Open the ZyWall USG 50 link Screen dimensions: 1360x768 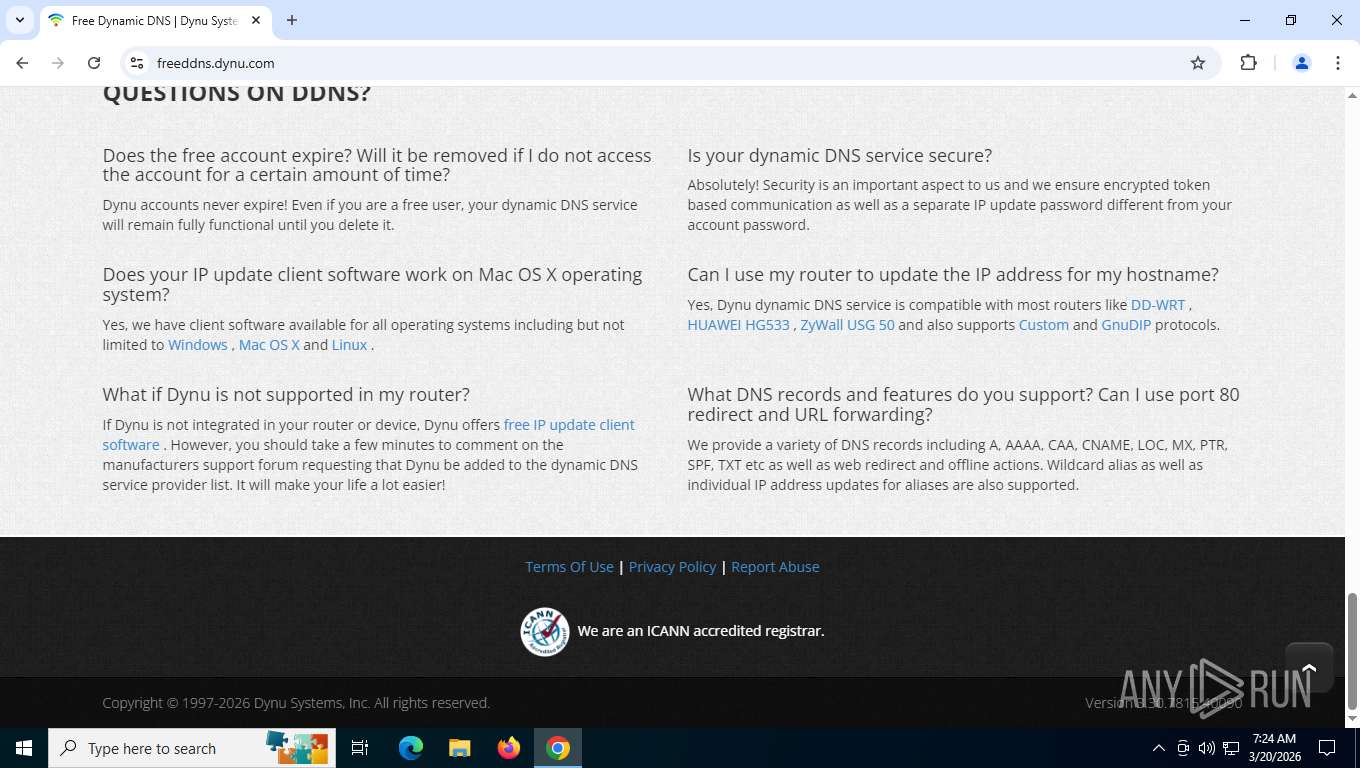point(847,325)
